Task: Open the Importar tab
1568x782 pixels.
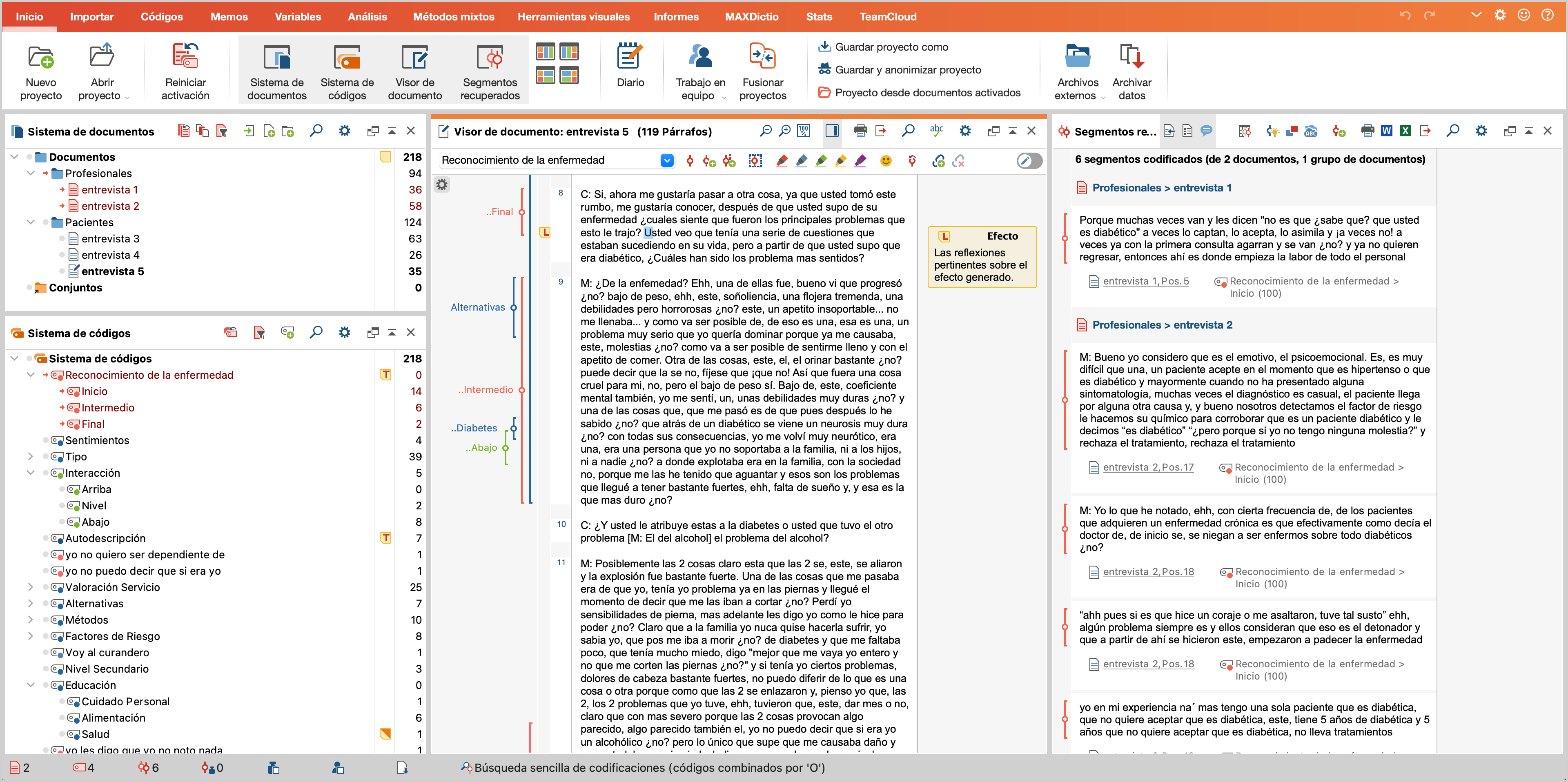Action: (x=92, y=16)
